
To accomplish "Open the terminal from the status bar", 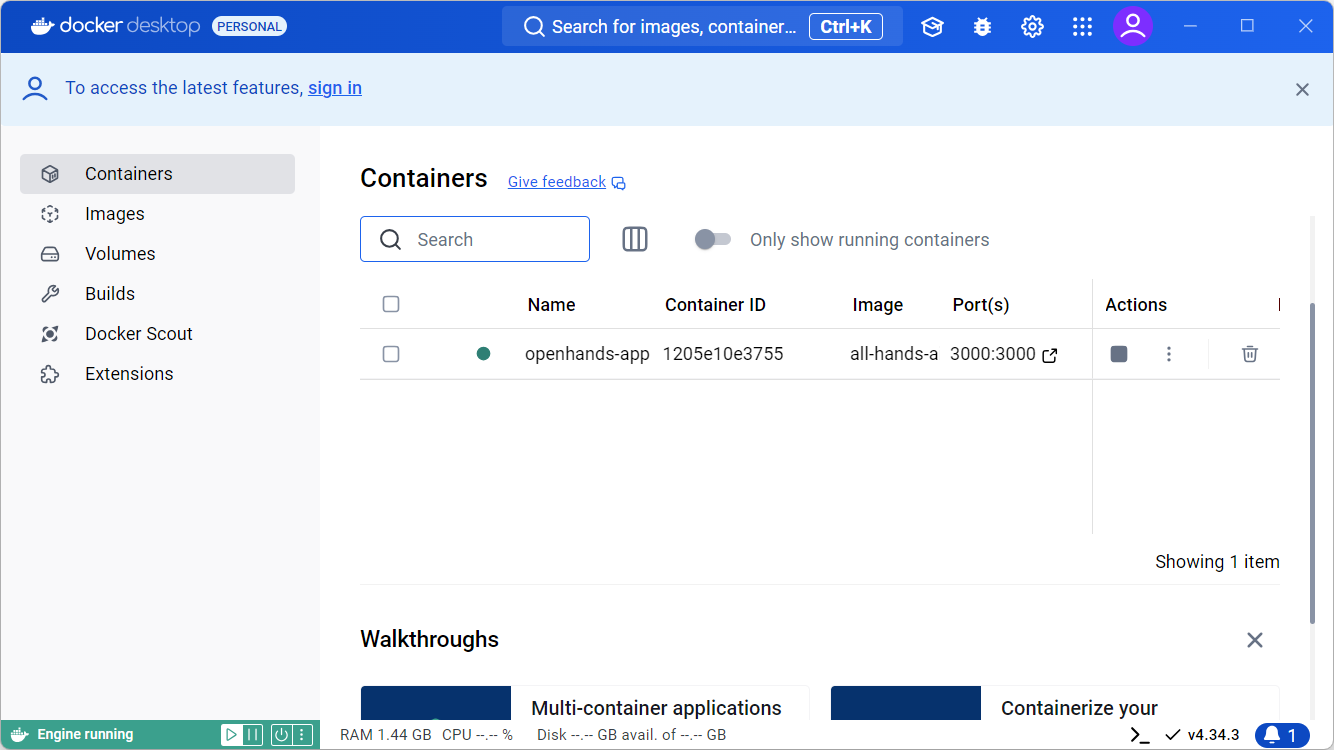I will click(1138, 734).
